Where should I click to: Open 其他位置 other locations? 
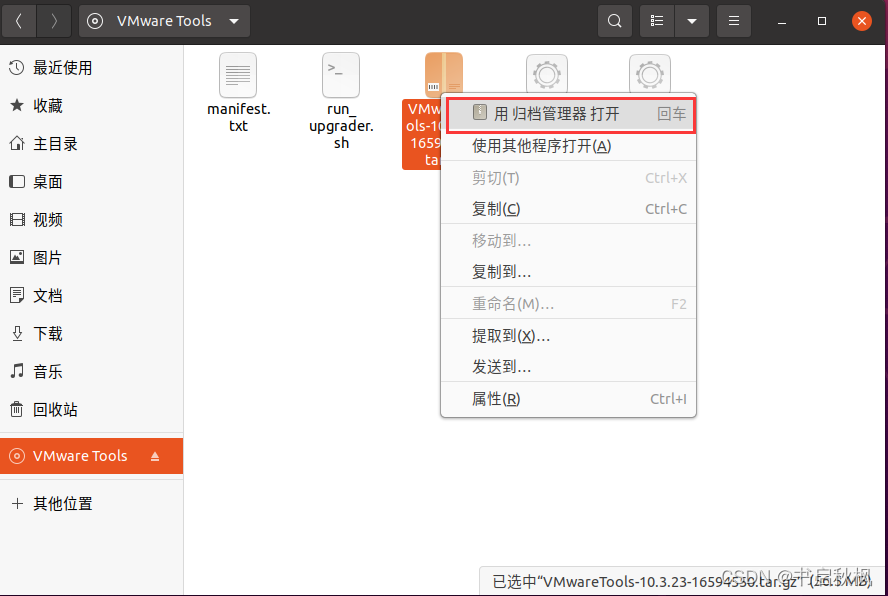point(91,504)
